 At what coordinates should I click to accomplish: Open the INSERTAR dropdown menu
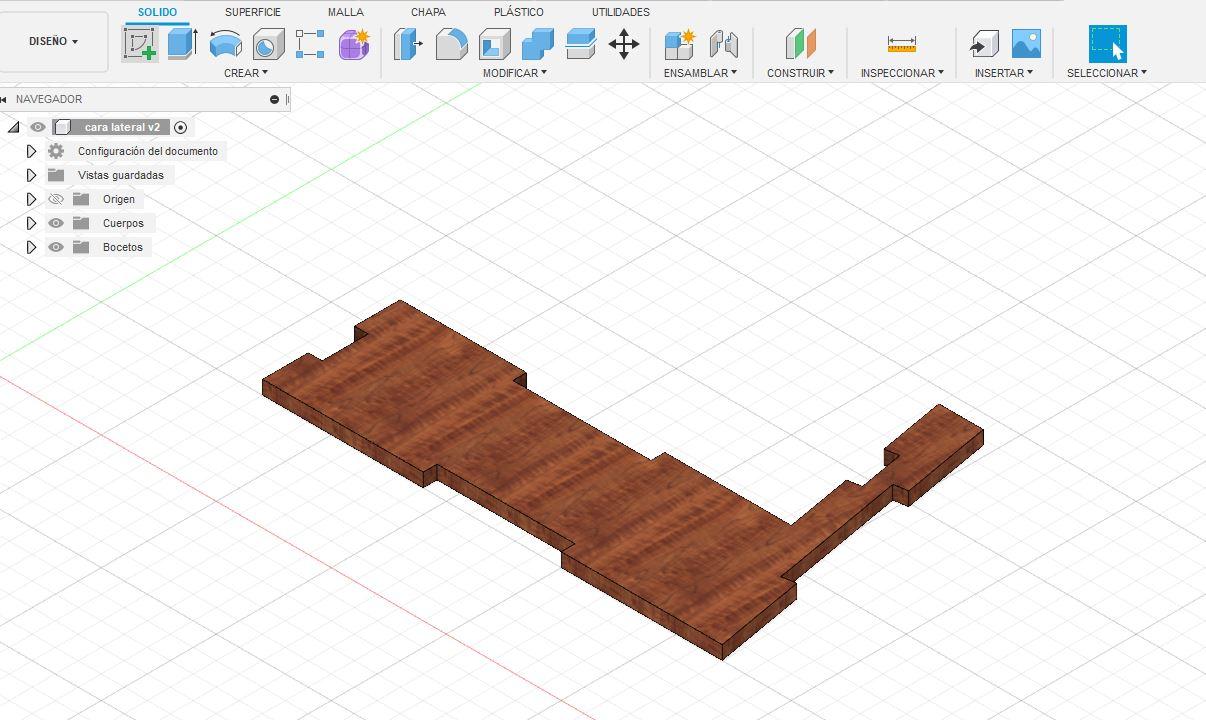pos(1004,73)
